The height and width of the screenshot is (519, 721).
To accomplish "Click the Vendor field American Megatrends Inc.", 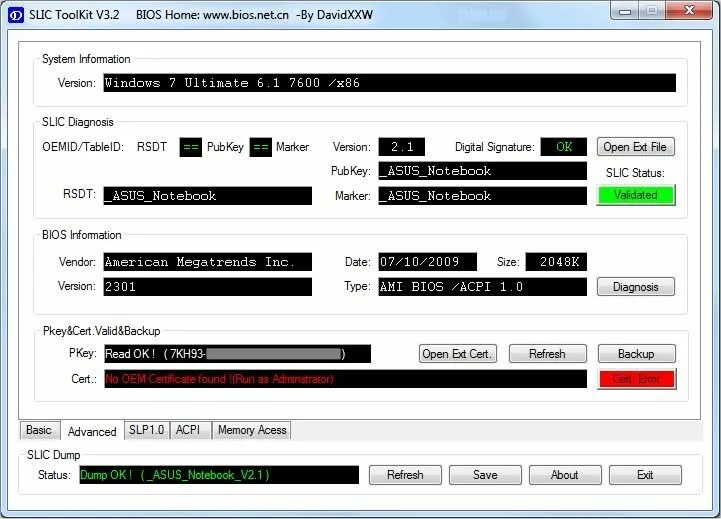I will tap(207, 262).
